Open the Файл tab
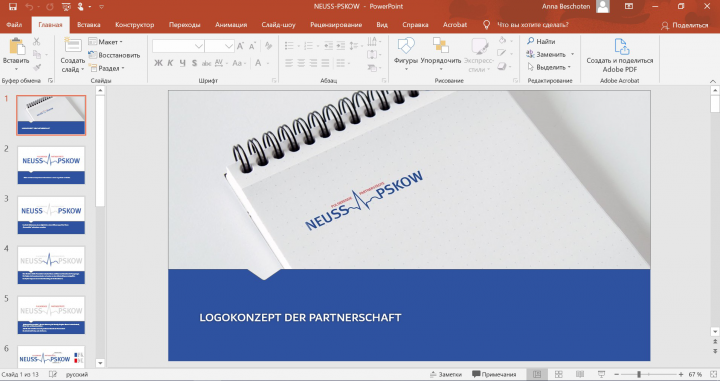The width and height of the screenshot is (720, 381). [14, 25]
